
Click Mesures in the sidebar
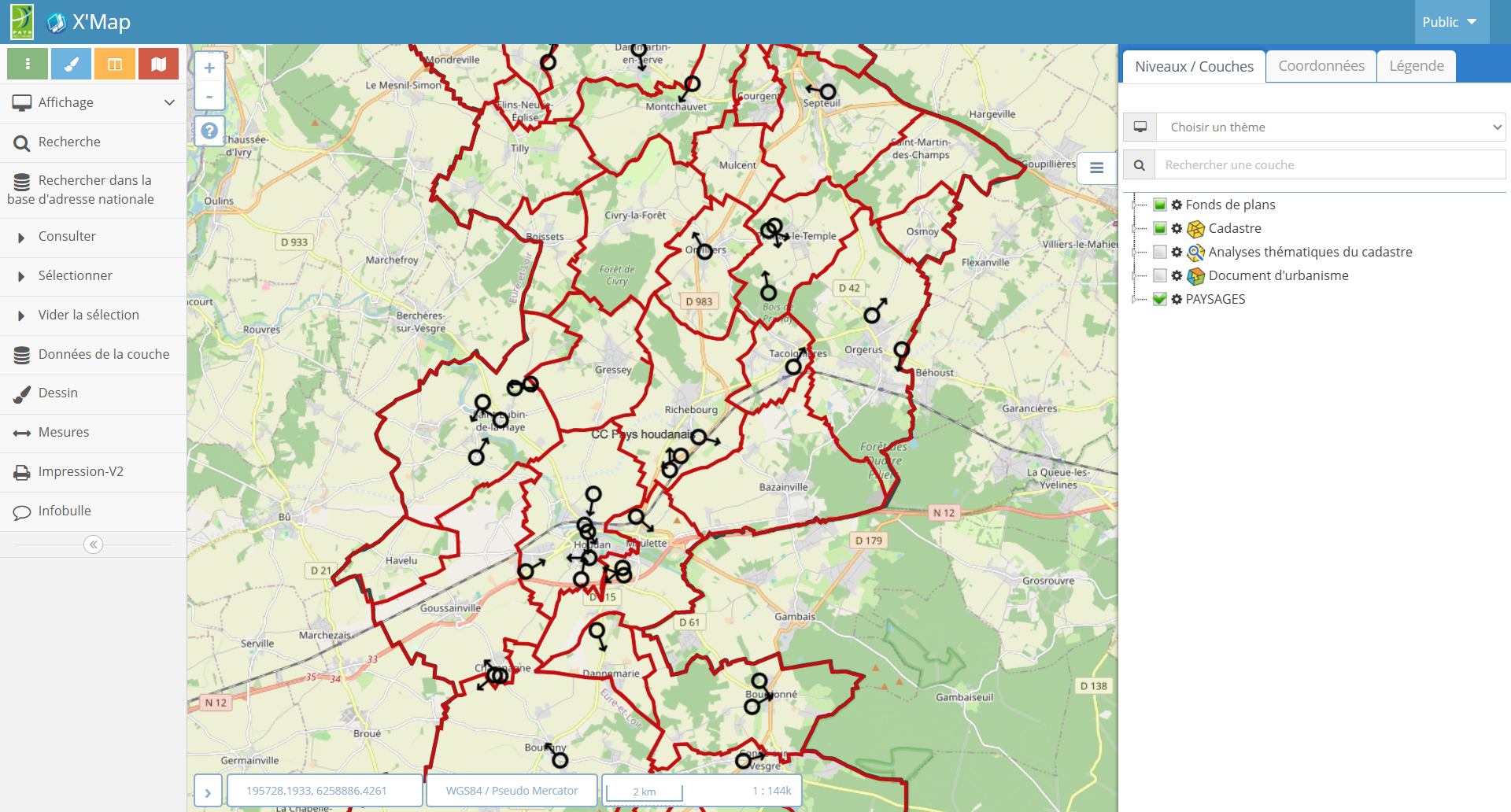[x=64, y=432]
